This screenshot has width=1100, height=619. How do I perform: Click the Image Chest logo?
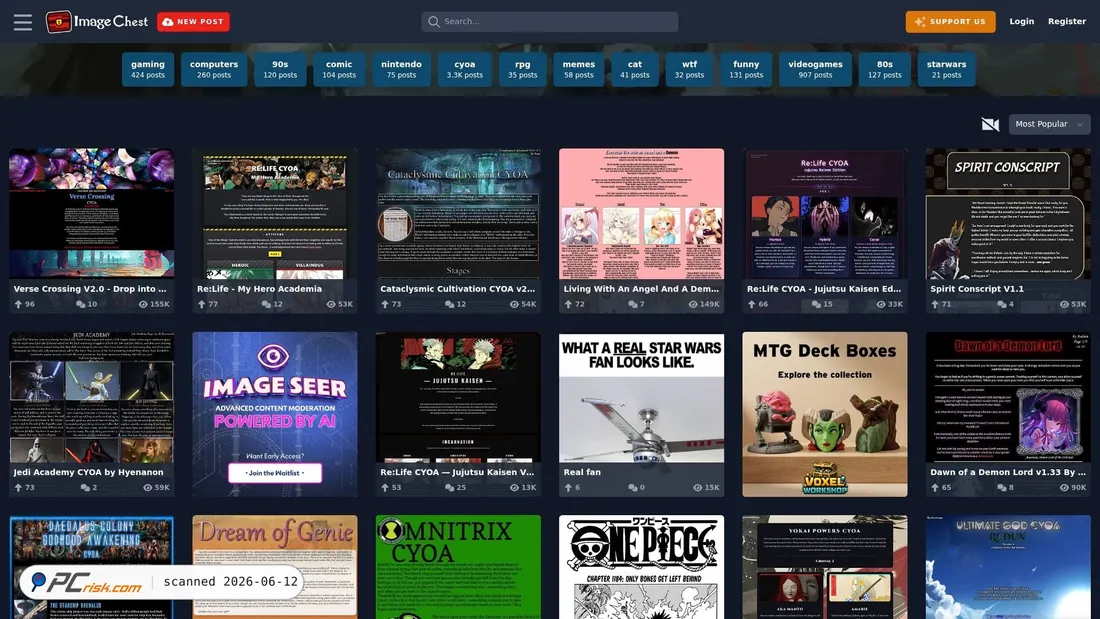97,22
